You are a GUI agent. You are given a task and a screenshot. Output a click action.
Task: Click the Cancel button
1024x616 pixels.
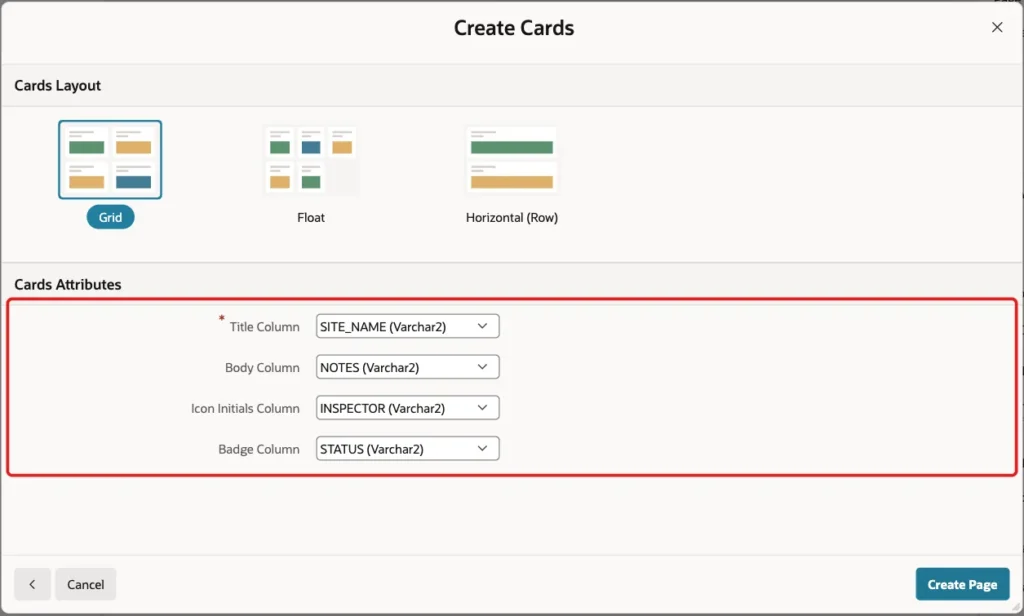tap(86, 584)
